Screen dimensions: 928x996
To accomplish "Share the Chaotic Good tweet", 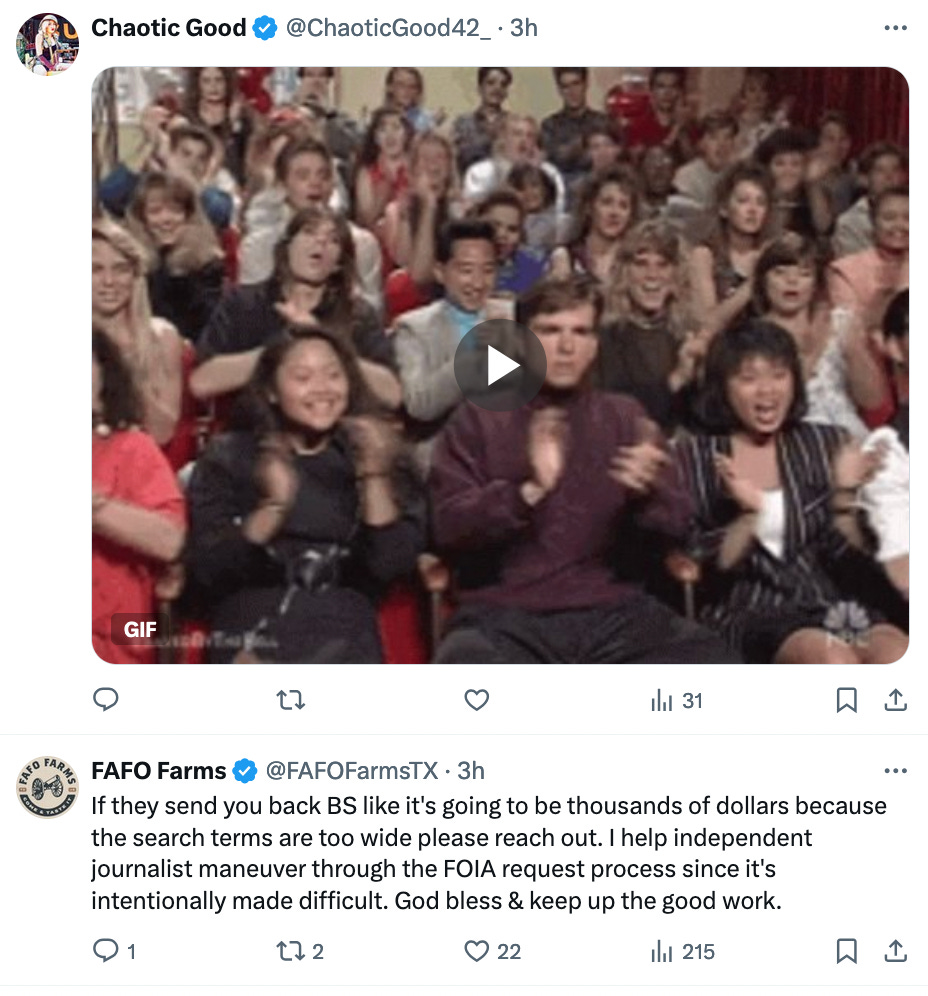I will [894, 700].
